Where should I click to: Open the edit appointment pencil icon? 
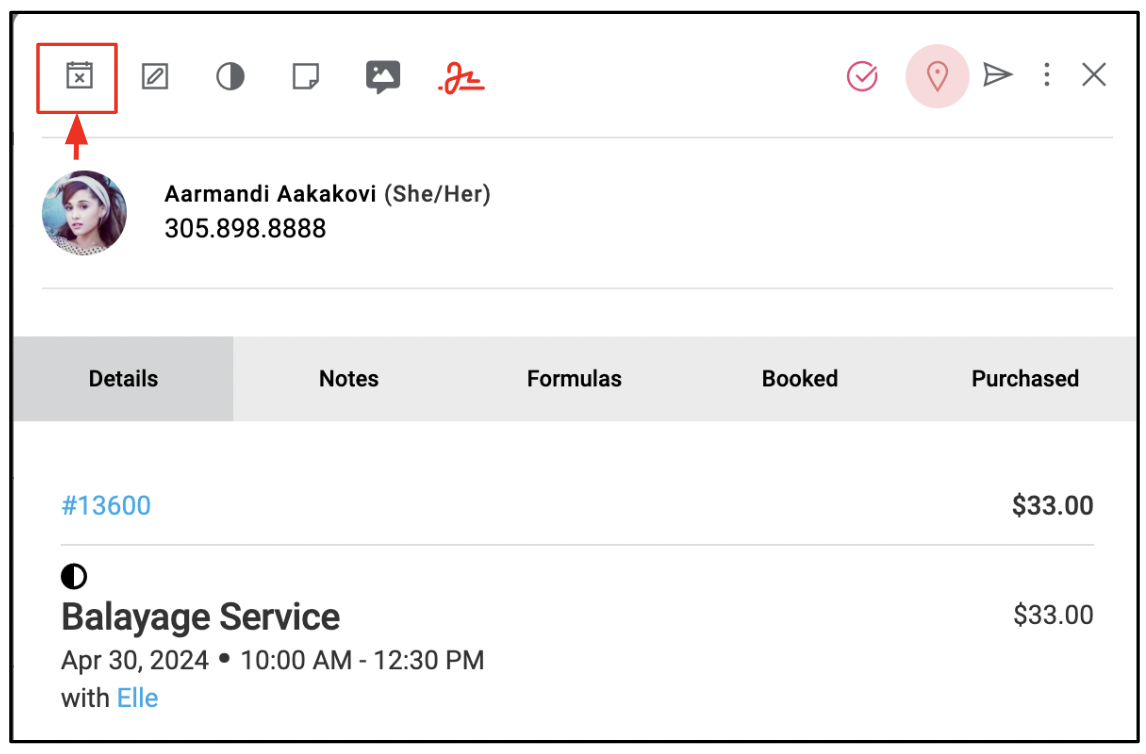pos(155,76)
